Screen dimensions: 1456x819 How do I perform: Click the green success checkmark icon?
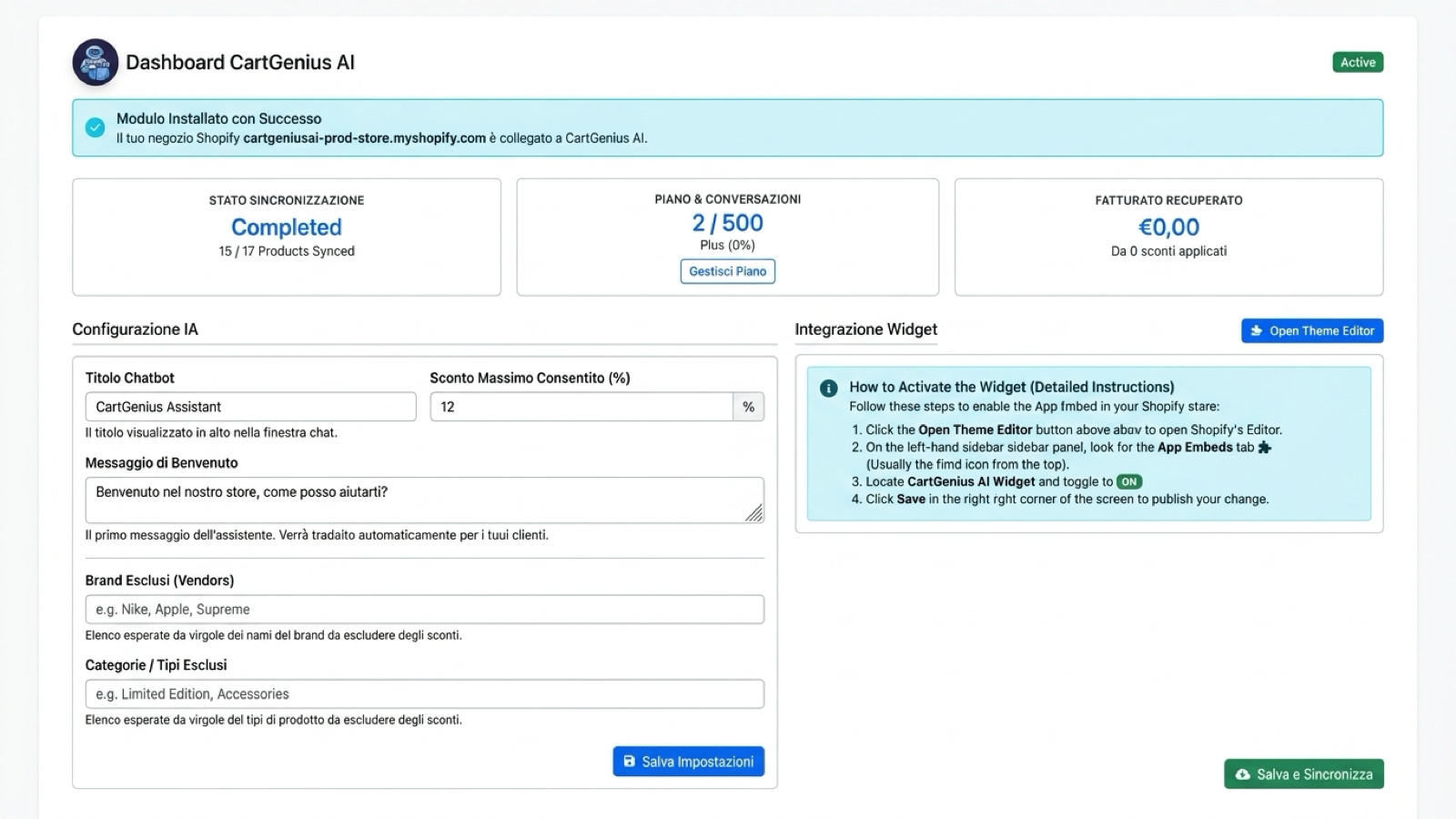[95, 127]
